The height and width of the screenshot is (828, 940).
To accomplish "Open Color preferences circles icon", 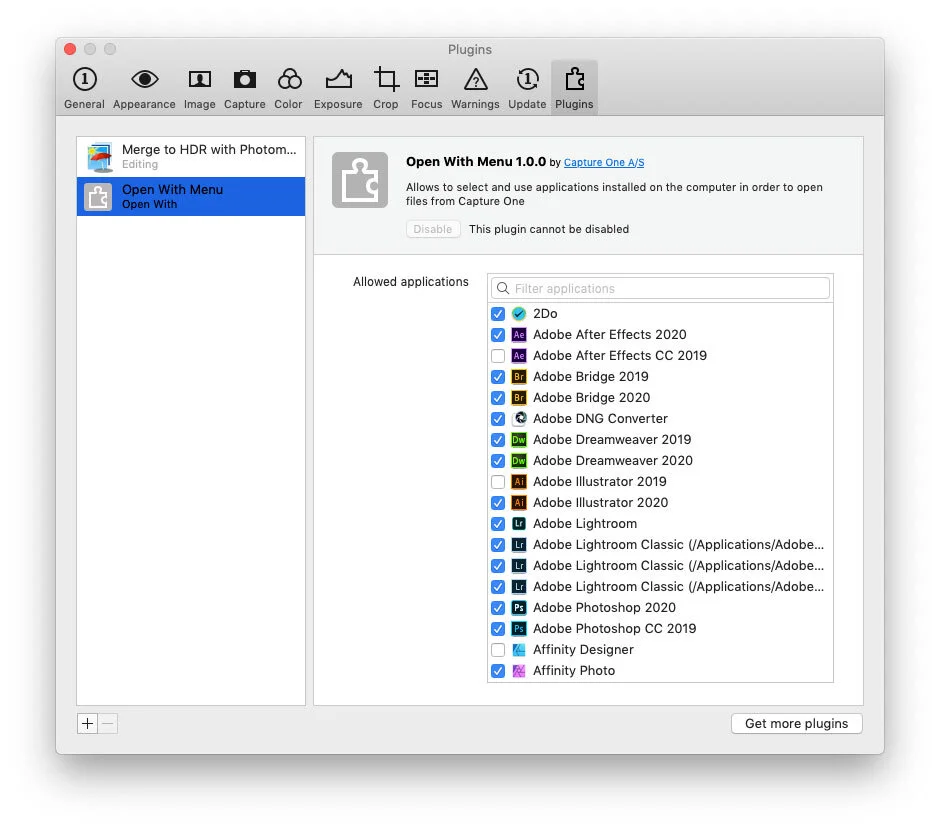I will (289, 79).
